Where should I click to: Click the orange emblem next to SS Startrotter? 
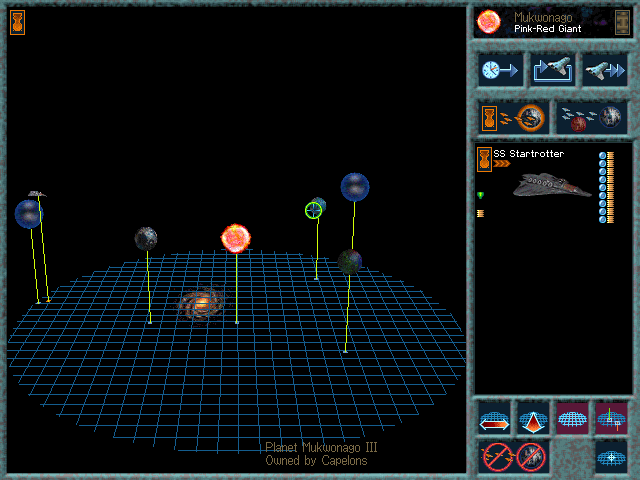click(484, 159)
